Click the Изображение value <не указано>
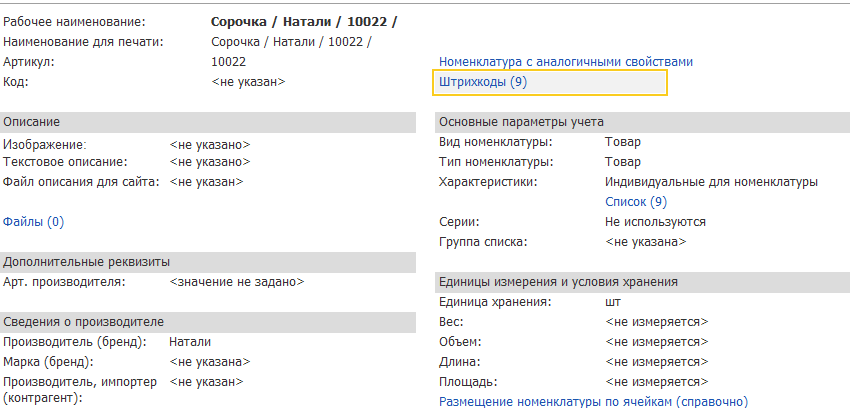Viewport: 850px width, 408px height. [209, 145]
